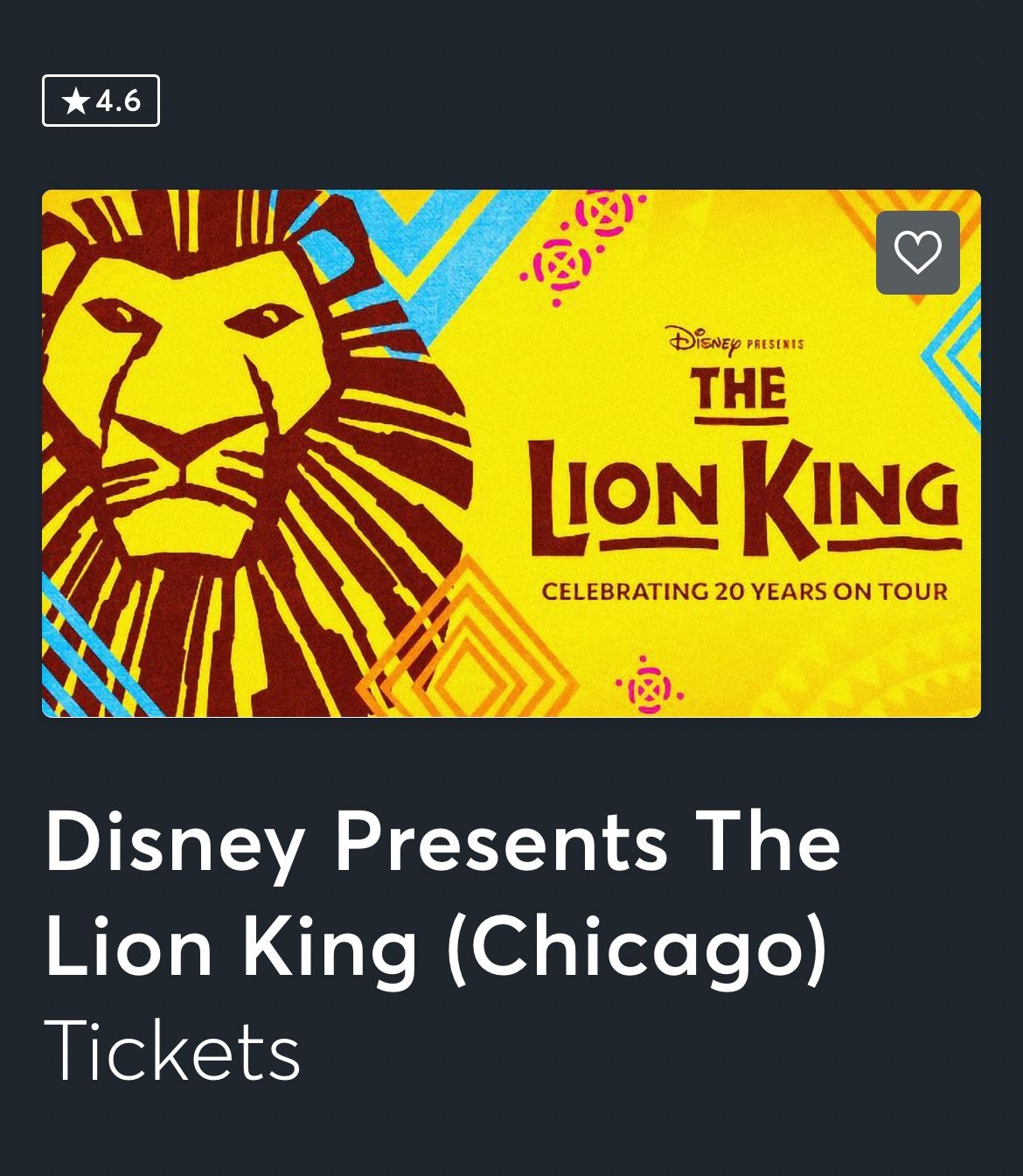1023x1176 pixels.
Task: Click "Celebrating 20 Years On Tour" caption
Action: click(744, 592)
